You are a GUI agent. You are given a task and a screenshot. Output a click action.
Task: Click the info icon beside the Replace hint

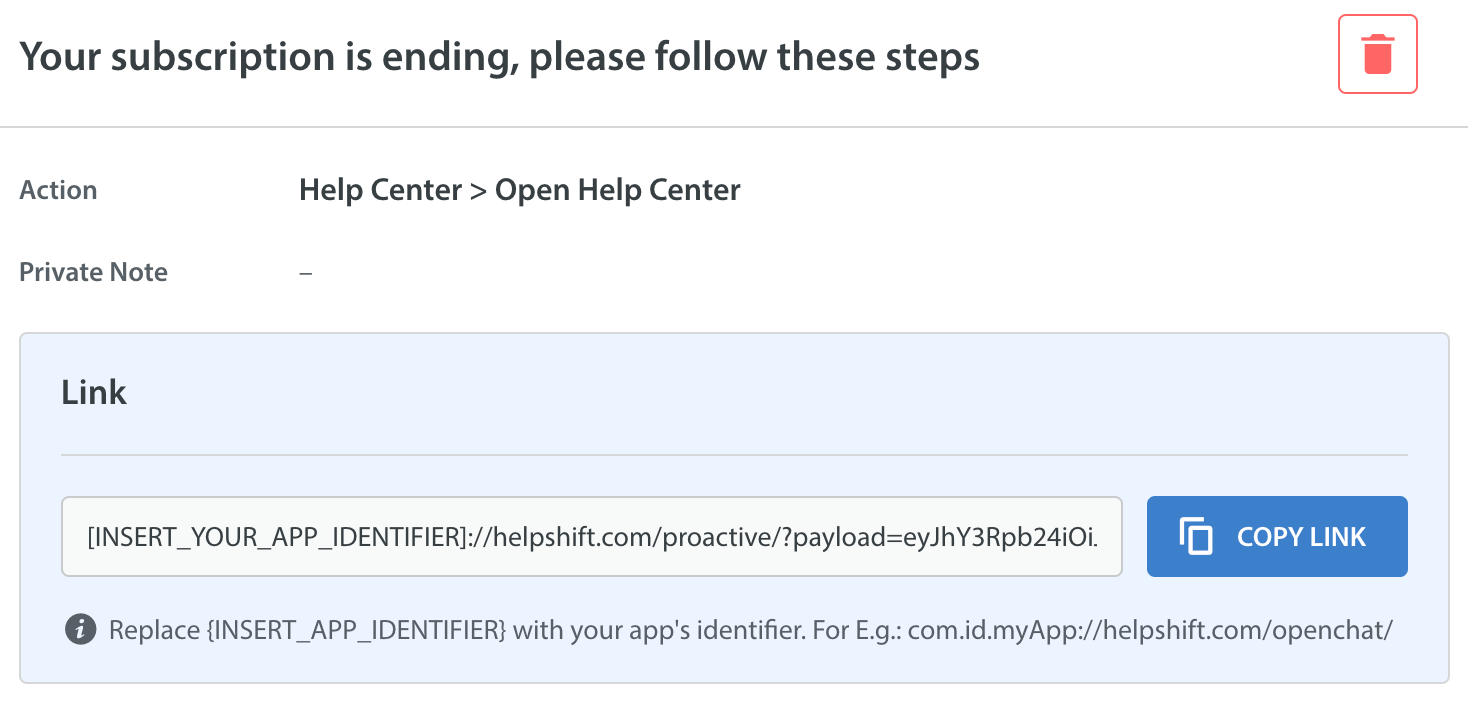click(80, 630)
